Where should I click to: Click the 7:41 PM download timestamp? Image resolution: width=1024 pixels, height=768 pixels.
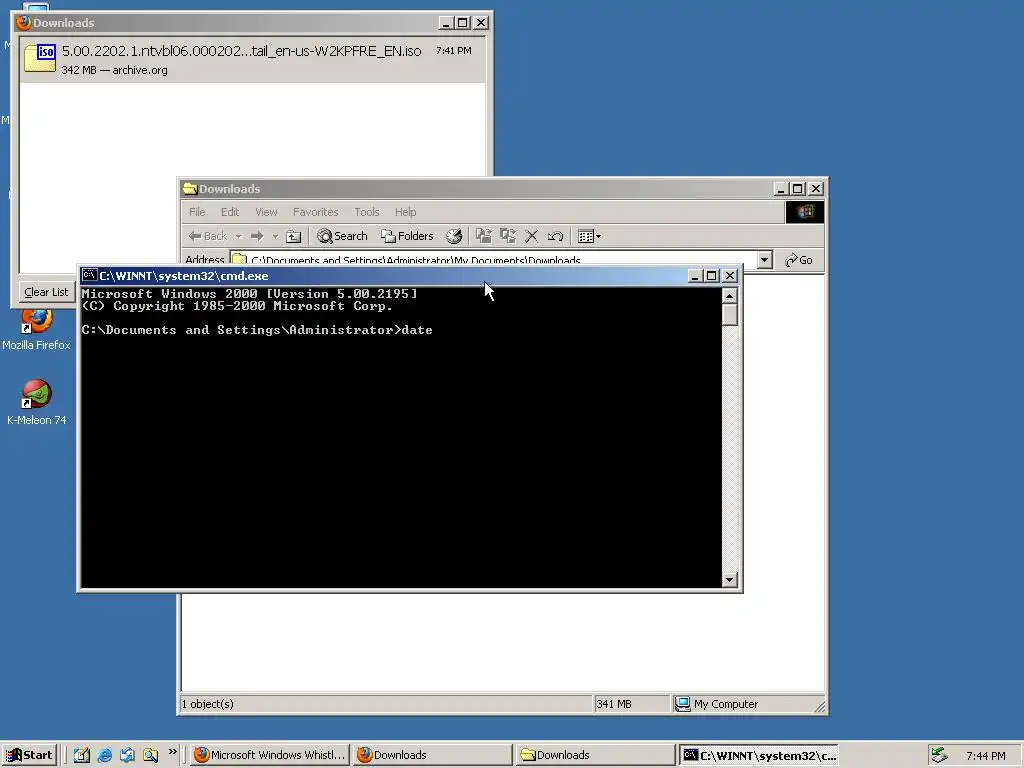pos(453,50)
